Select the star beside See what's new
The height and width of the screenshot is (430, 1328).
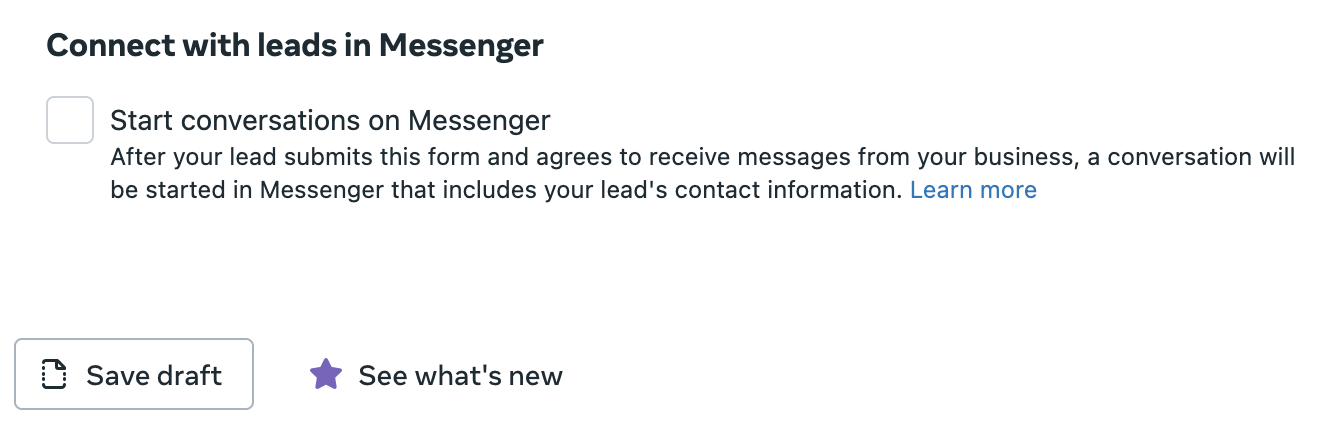[326, 375]
